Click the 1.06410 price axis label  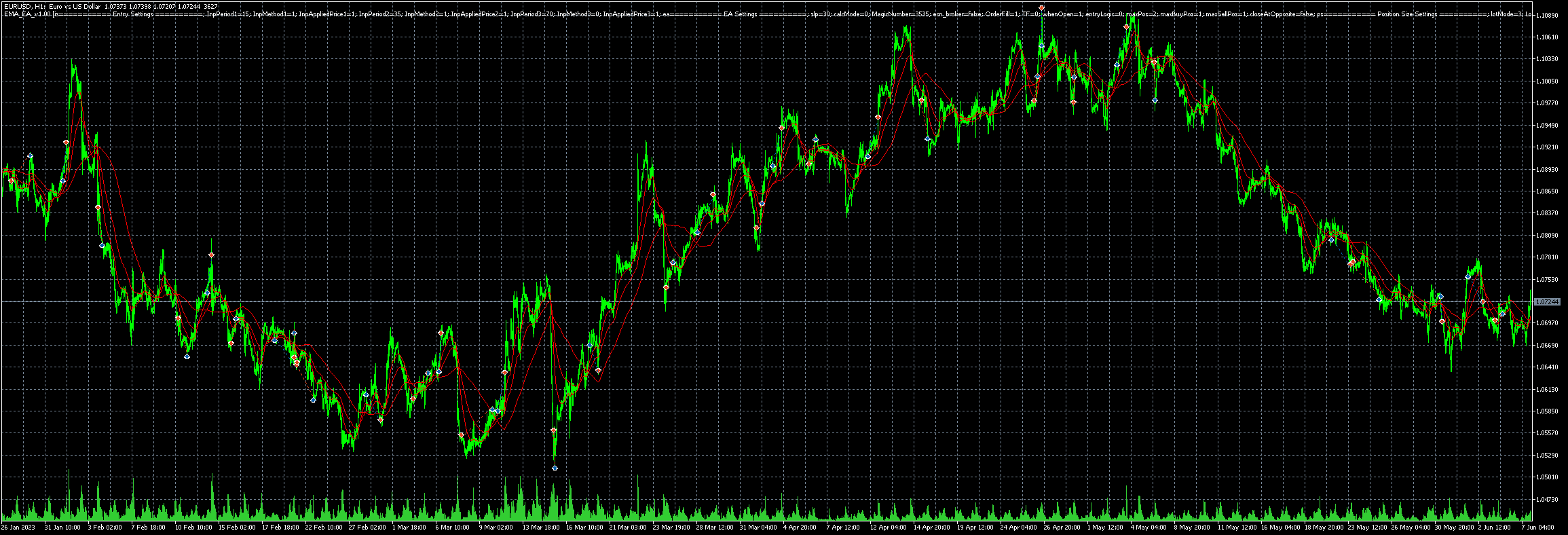1548,367
